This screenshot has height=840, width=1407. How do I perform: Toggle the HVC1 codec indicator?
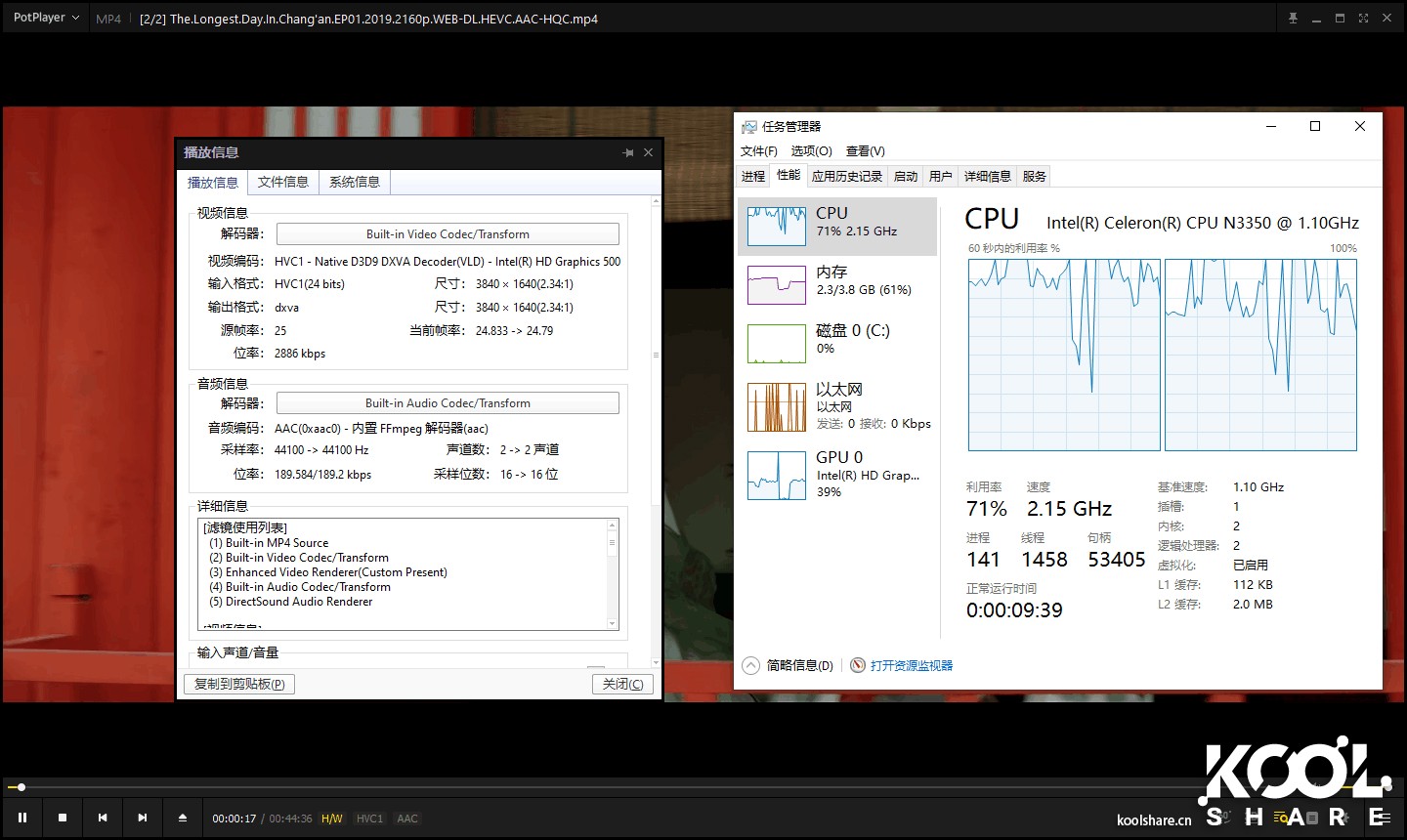pos(369,819)
